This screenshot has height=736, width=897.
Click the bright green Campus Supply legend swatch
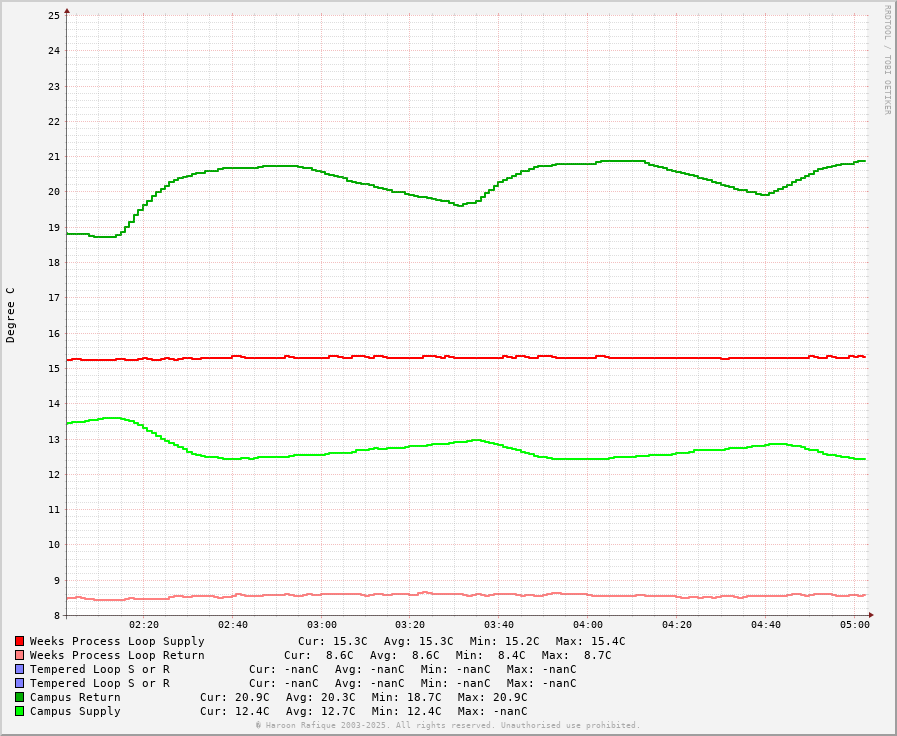point(19,711)
